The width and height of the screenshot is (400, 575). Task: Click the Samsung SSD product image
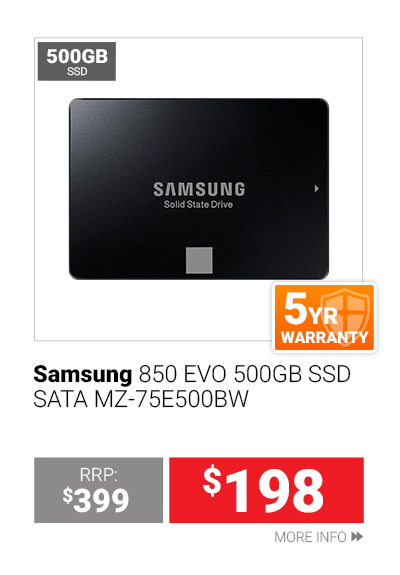point(199,189)
